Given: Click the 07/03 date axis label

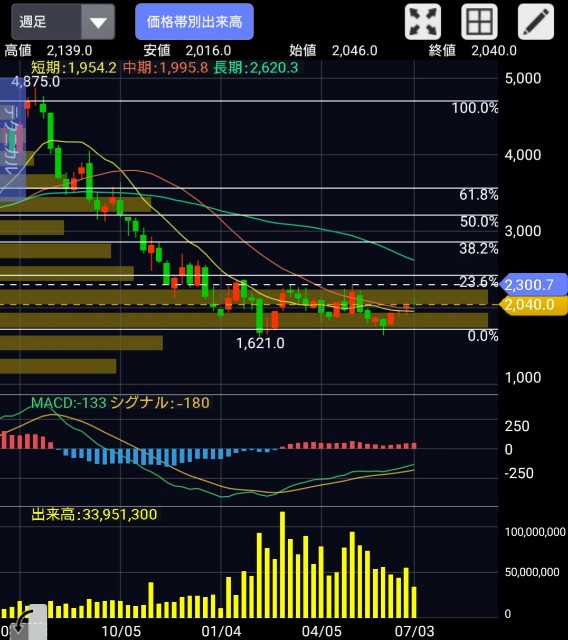Looking at the screenshot, I should [x=414, y=631].
